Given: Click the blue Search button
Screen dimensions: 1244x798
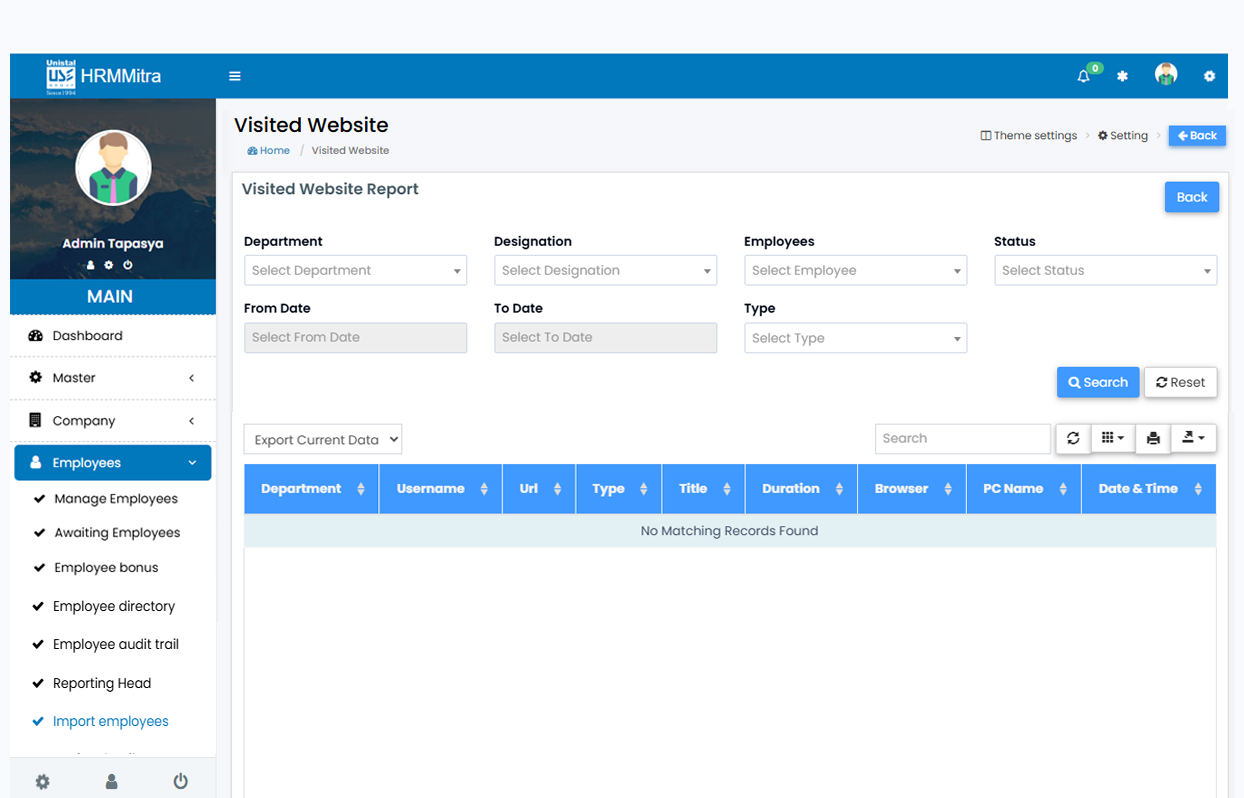Looking at the screenshot, I should coord(1097,382).
